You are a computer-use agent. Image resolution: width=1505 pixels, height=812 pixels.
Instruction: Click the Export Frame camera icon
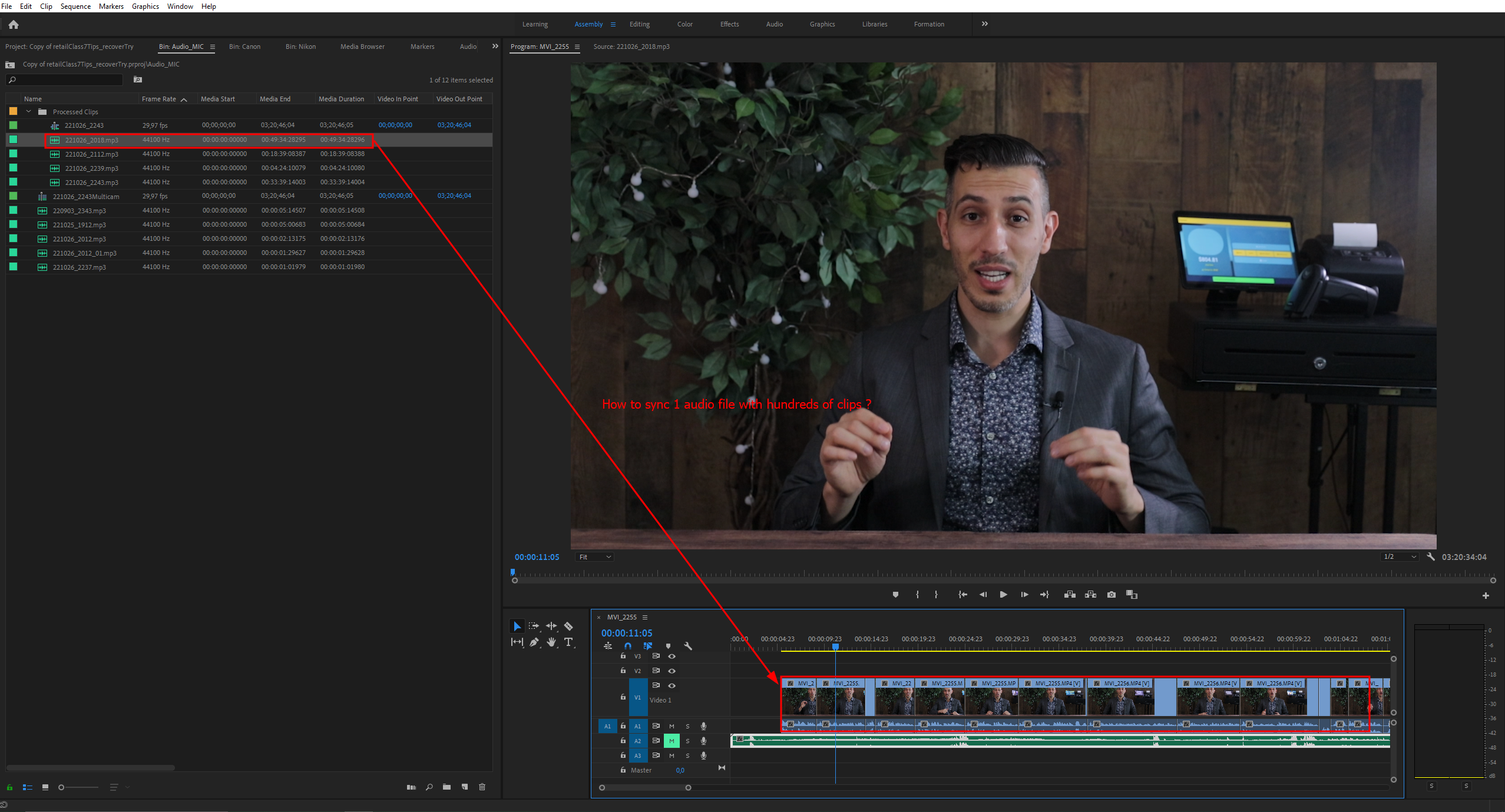tap(1112, 595)
